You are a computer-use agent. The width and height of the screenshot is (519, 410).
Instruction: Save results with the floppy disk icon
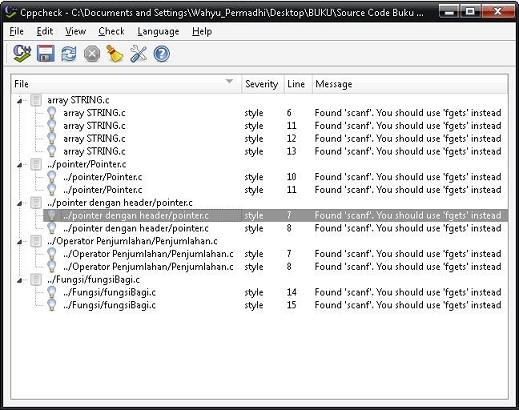(46, 54)
